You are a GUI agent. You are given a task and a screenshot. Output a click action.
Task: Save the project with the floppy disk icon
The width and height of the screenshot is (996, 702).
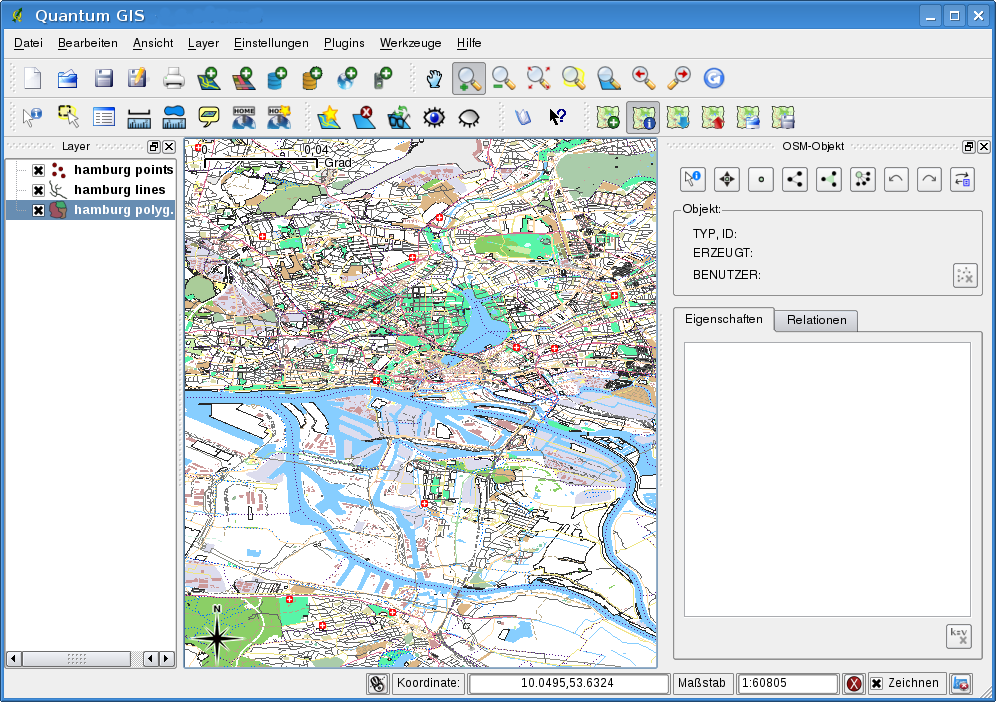(104, 78)
